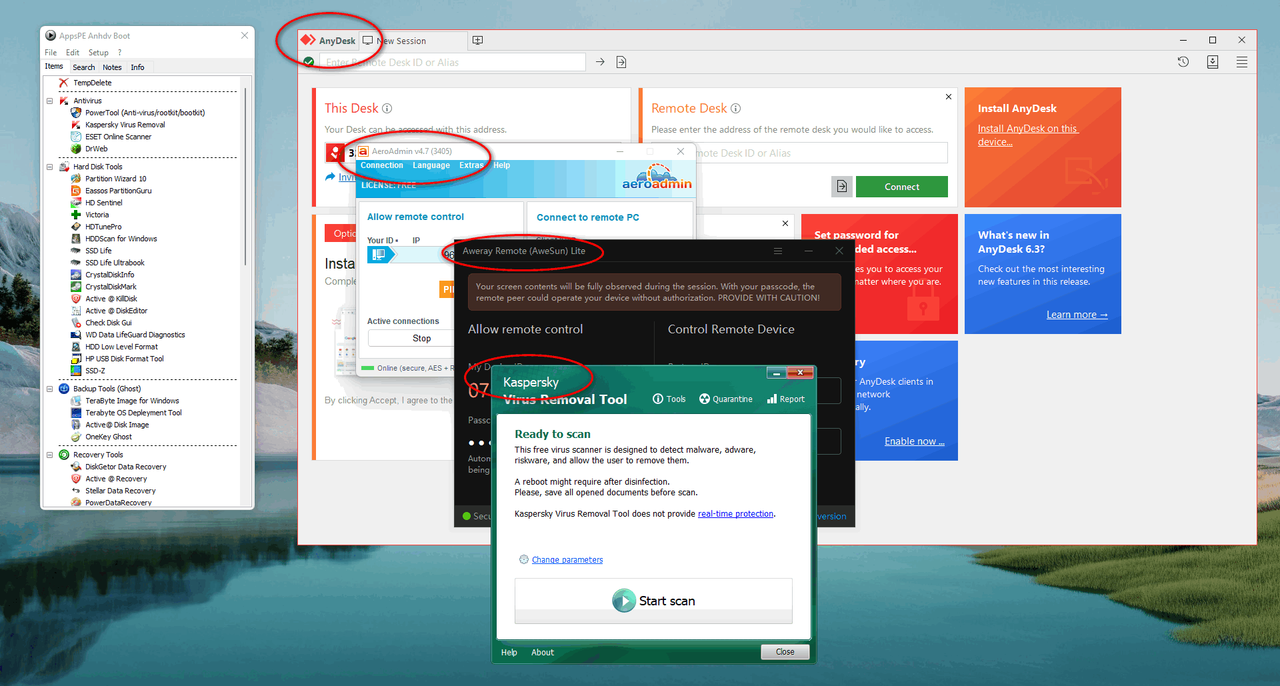
Task: Add a new AnyDesk tab with plus icon
Action: click(478, 41)
